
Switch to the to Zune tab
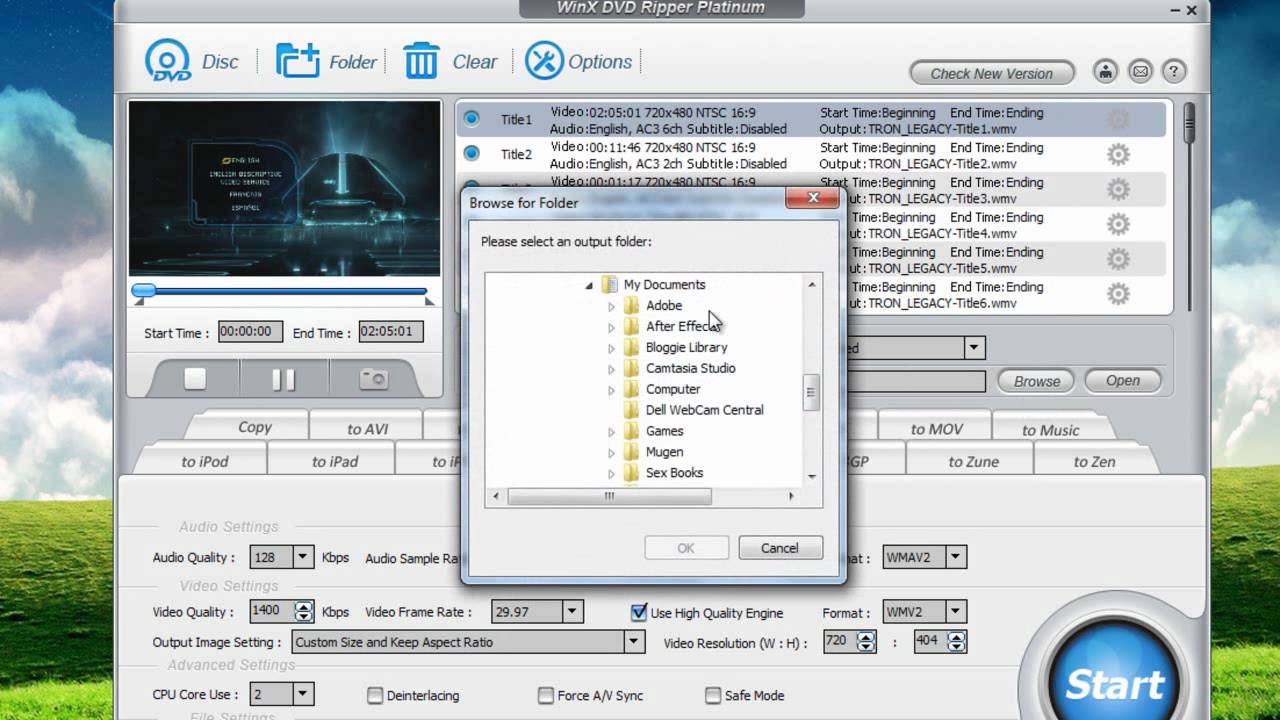(973, 461)
